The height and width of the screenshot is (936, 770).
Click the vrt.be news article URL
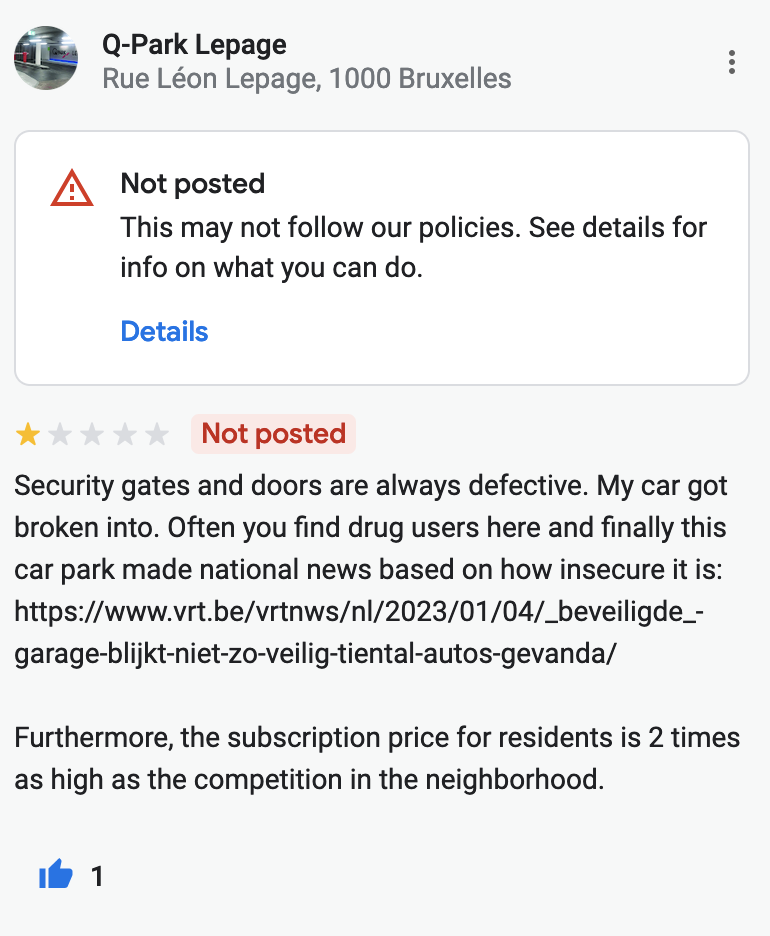(x=360, y=610)
